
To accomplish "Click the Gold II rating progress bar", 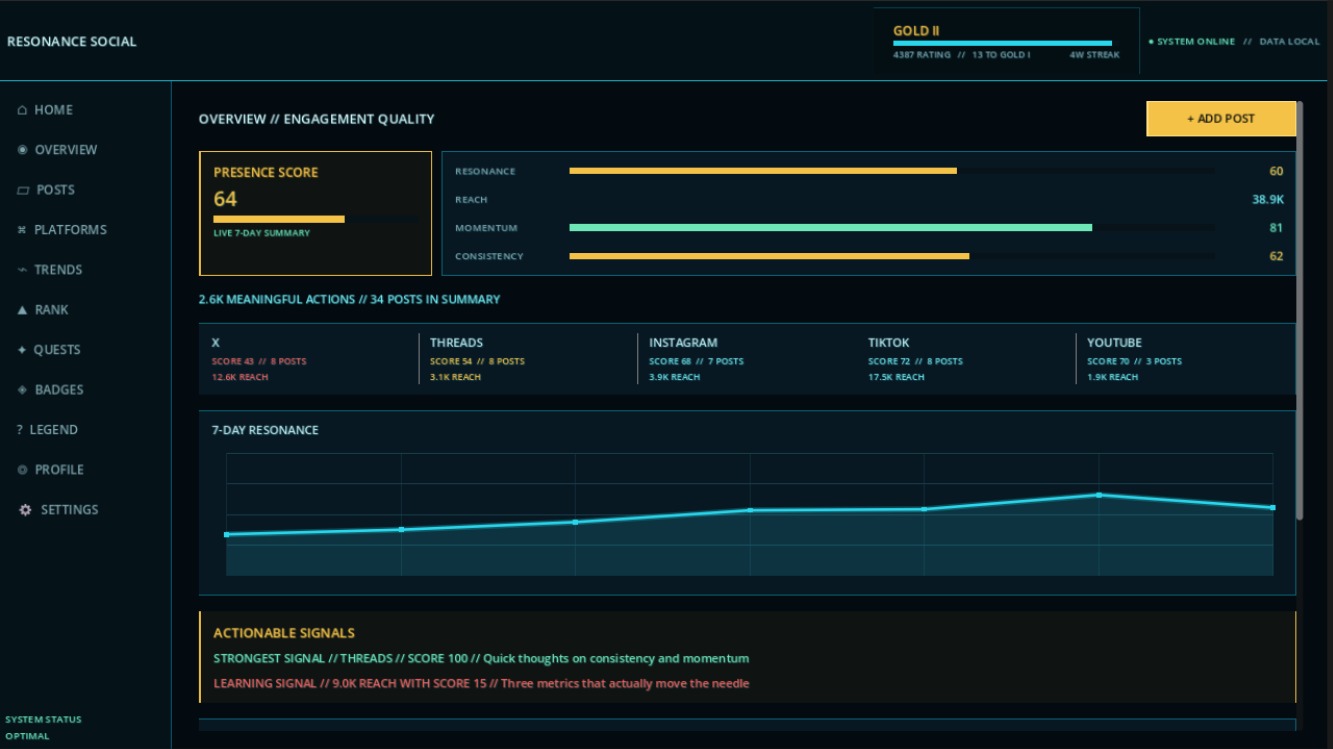I will [1002, 43].
